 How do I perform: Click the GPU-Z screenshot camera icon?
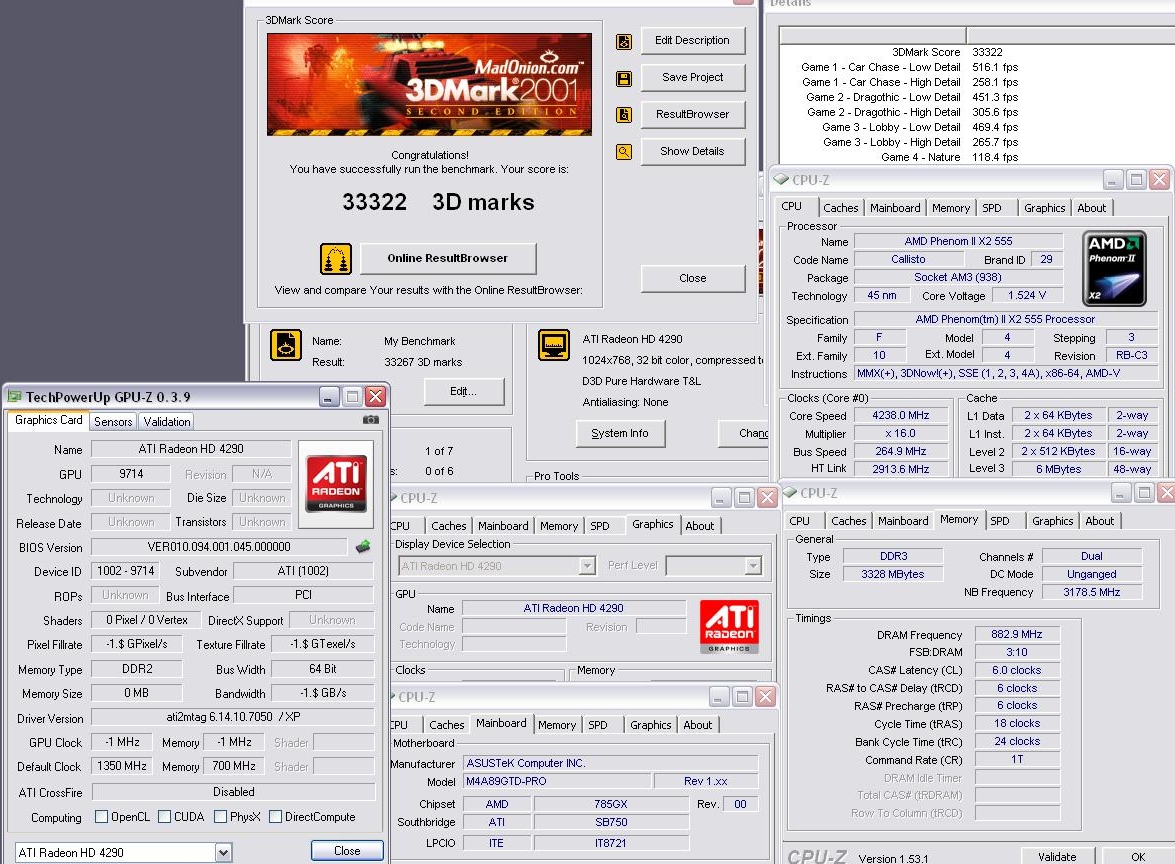pyautogui.click(x=371, y=420)
